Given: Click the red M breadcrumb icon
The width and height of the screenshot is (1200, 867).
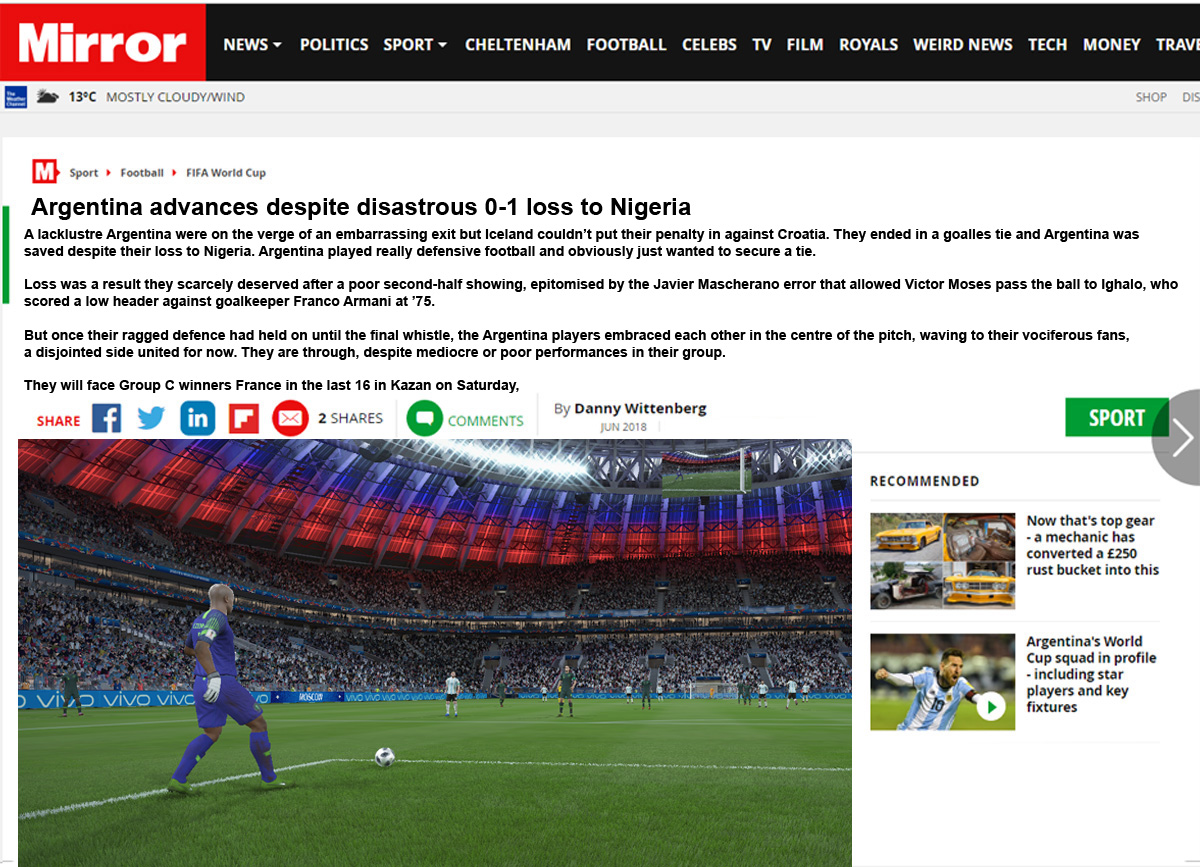Looking at the screenshot, I should coord(45,171).
